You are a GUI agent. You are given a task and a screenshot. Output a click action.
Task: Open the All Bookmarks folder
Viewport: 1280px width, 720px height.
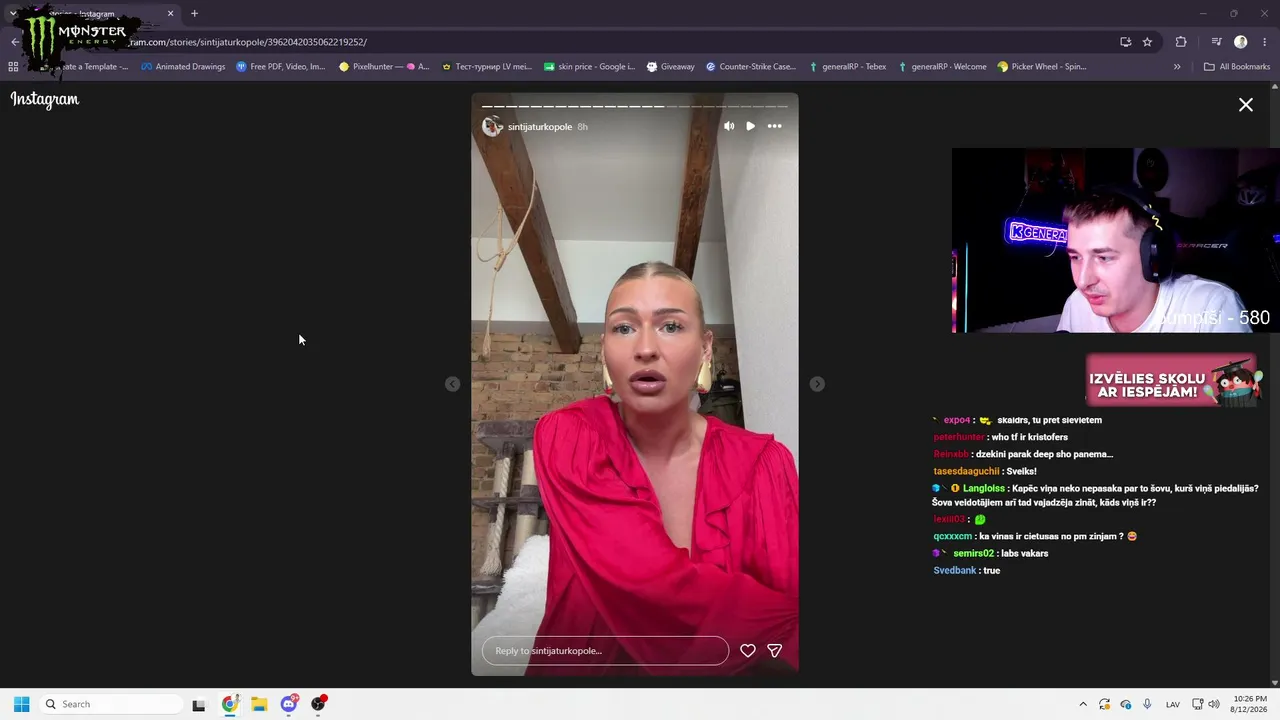tap(1236, 67)
